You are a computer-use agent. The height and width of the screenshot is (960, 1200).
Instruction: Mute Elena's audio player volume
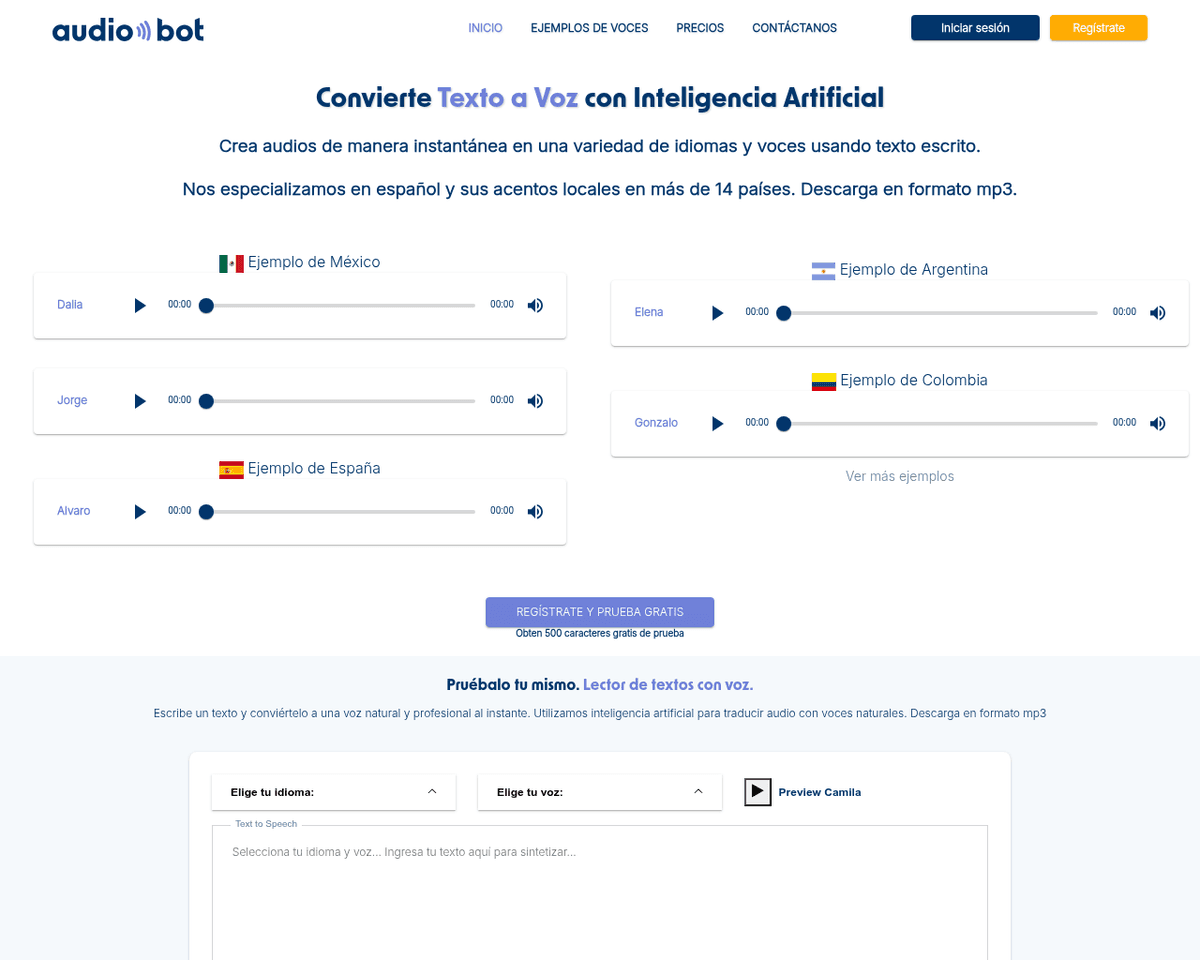1157,313
